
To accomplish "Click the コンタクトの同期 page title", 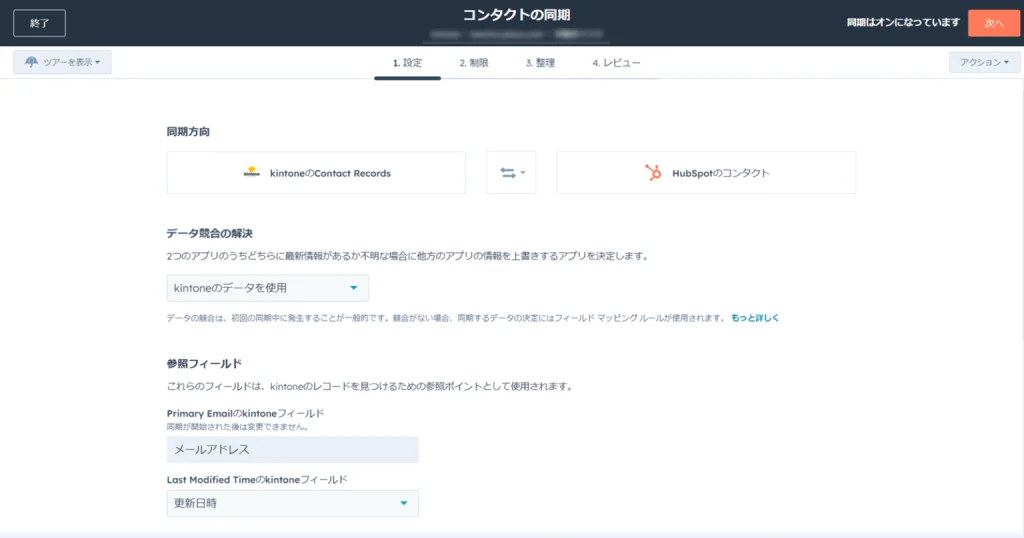I will (517, 15).
